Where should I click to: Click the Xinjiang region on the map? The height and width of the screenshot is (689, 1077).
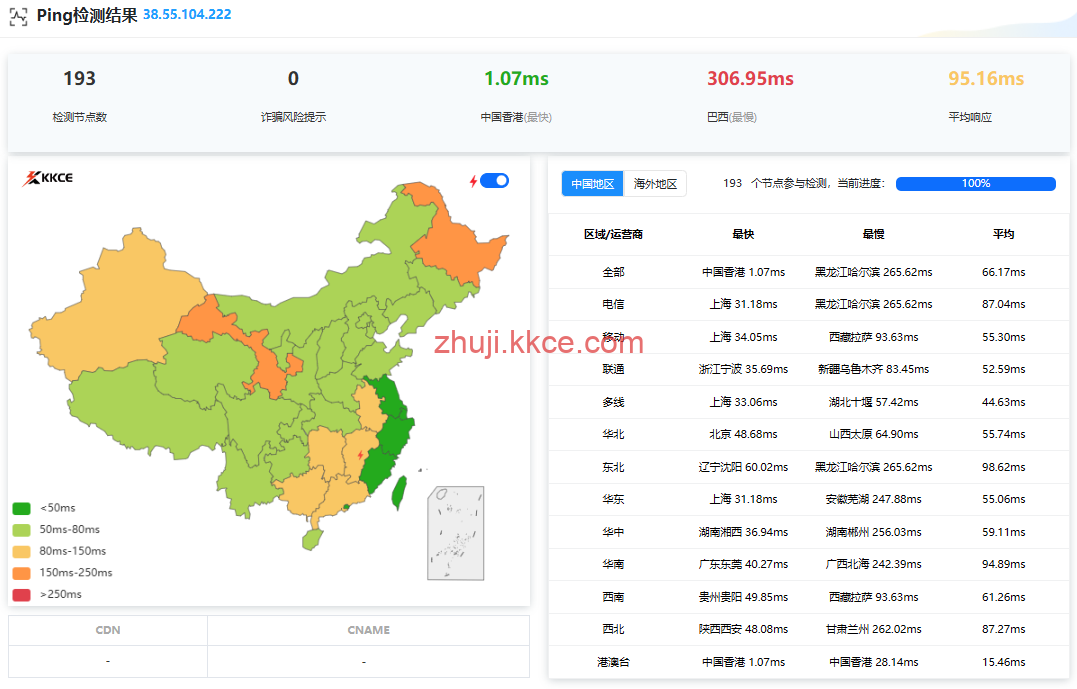point(110,300)
